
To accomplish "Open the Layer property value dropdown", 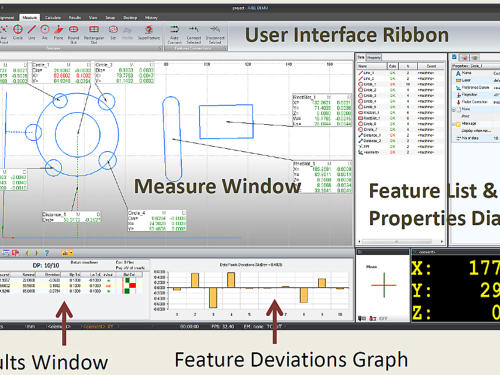I will [x=496, y=80].
